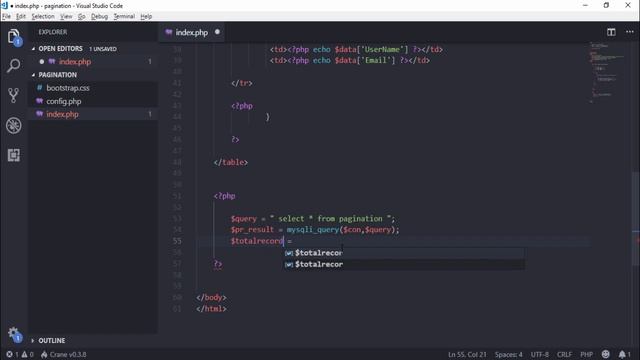Click UTF-8 encoding in status bar
The width and height of the screenshot is (640, 360).
(540, 354)
